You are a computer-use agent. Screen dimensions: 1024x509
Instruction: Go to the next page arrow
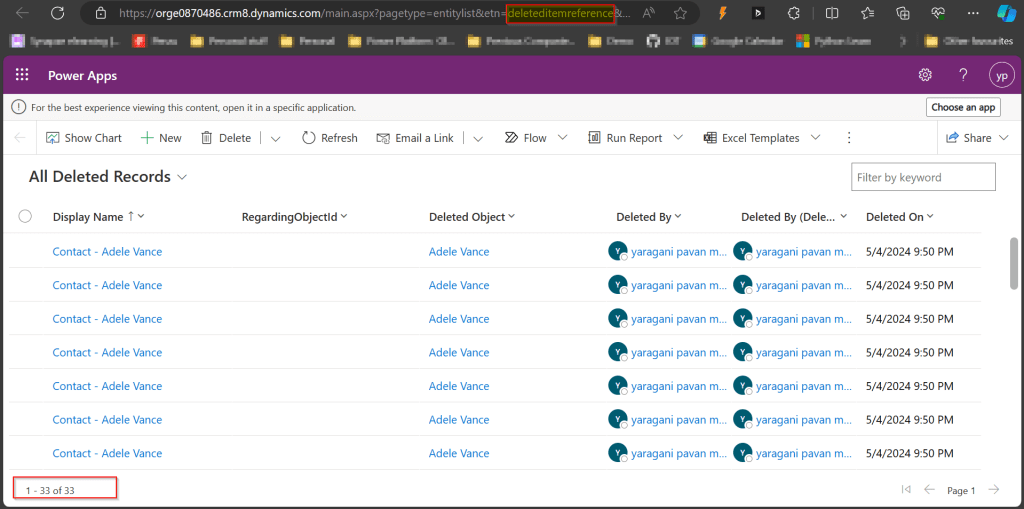(x=993, y=489)
